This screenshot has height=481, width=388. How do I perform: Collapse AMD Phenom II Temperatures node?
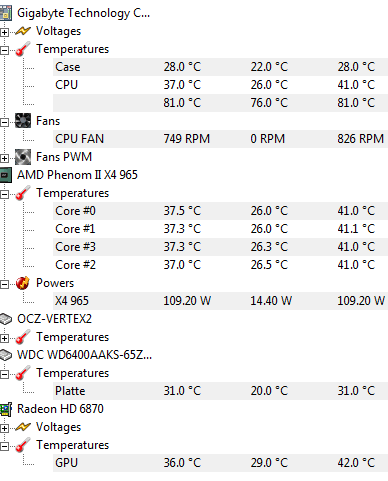pyautogui.click(x=4, y=194)
